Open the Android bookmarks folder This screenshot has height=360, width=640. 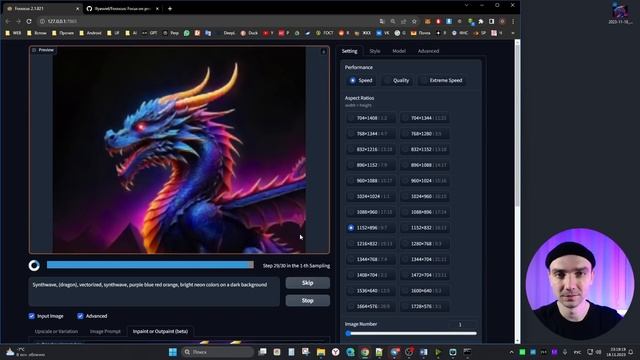click(x=90, y=33)
